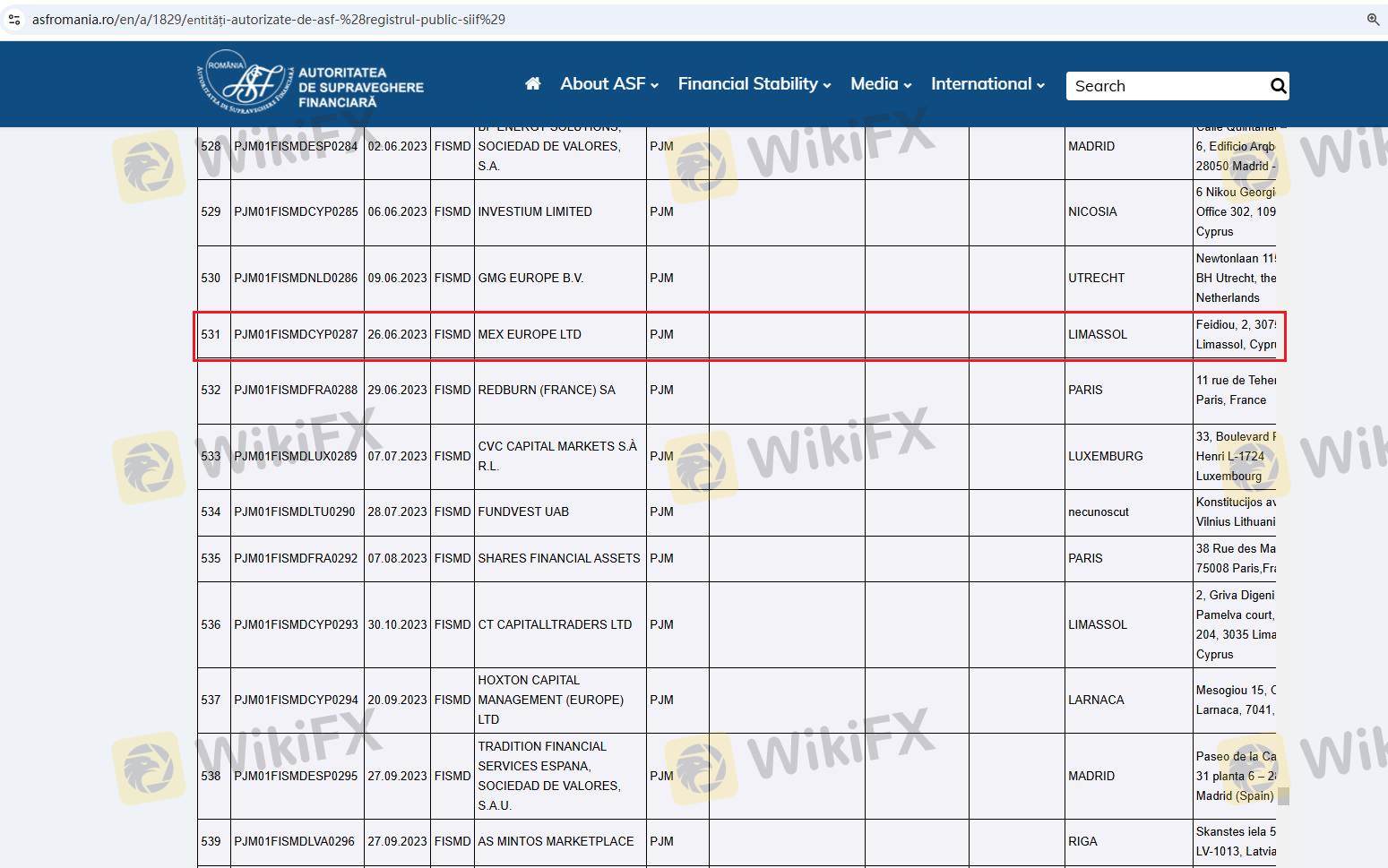Click the INVESTIUM LIMITED company name
The image size is (1388, 868).
[535, 212]
